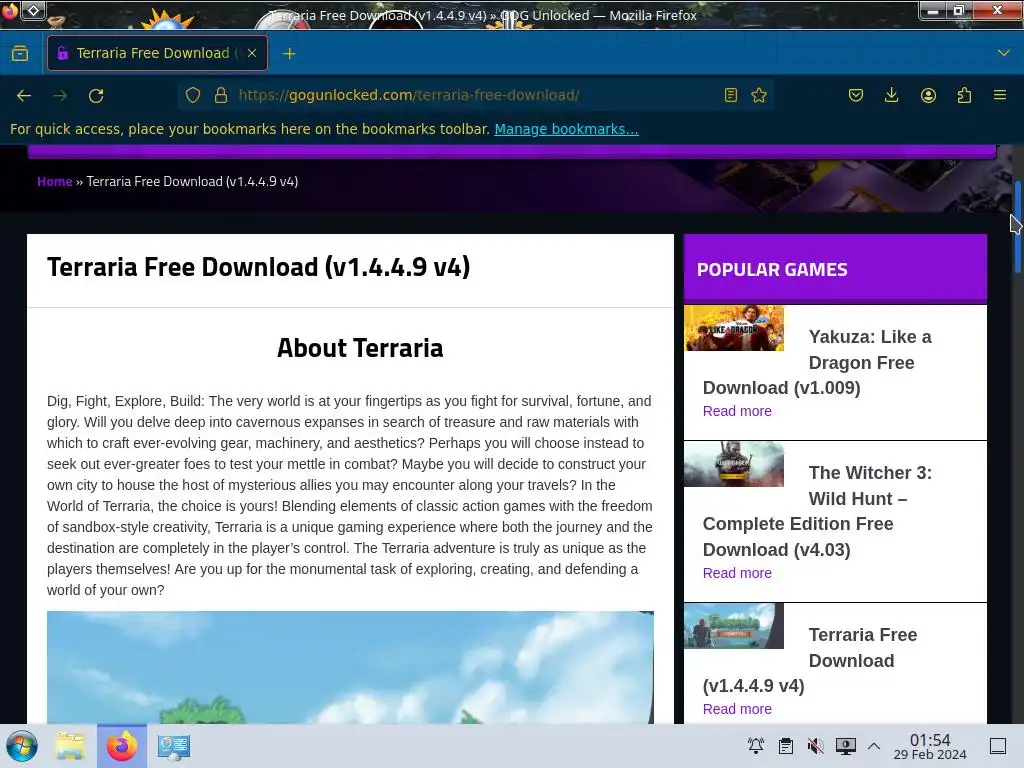This screenshot has width=1024, height=768.
Task: Expand the list all tabs chevron
Action: (1004, 53)
